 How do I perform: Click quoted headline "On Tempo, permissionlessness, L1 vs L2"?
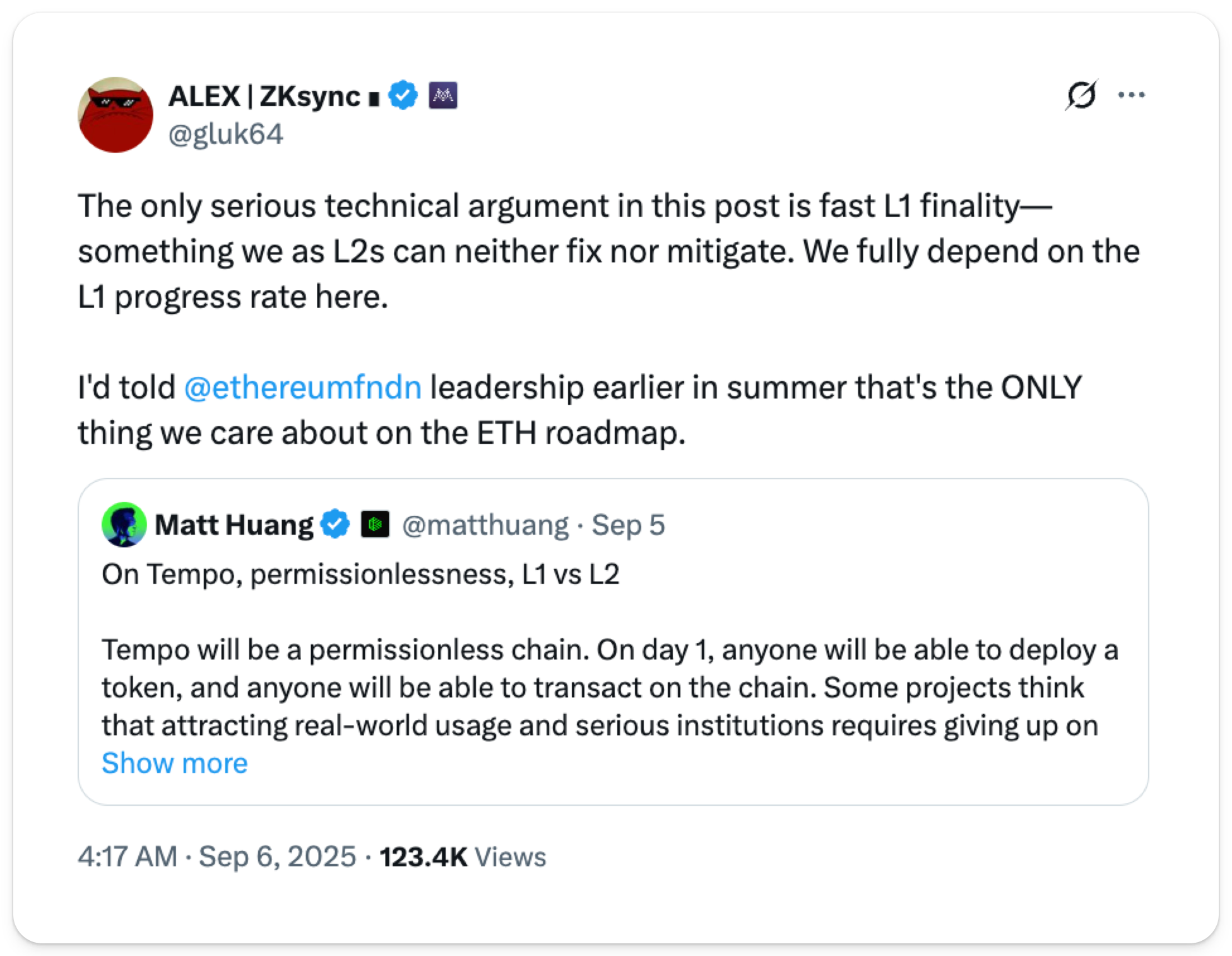click(360, 575)
